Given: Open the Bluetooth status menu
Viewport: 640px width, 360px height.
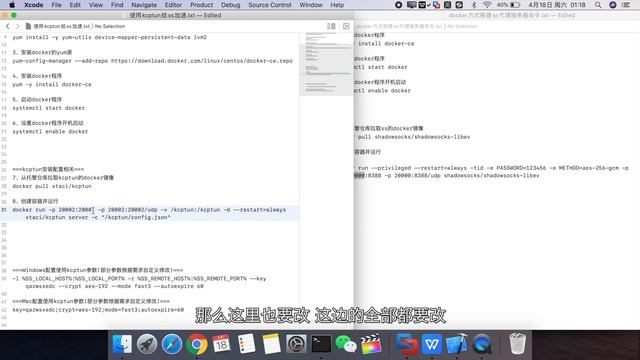Looking at the screenshot, I should (473, 5).
